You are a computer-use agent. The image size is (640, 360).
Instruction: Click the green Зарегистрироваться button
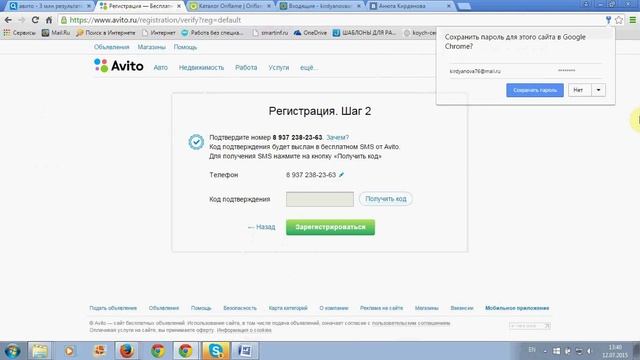[330, 227]
